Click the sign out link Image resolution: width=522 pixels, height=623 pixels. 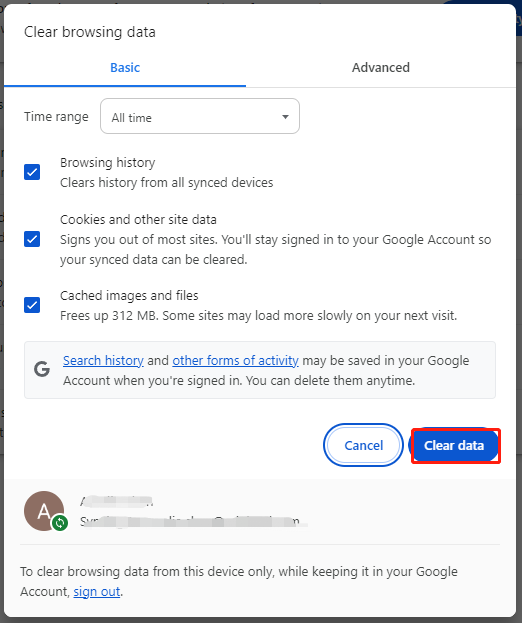(97, 592)
